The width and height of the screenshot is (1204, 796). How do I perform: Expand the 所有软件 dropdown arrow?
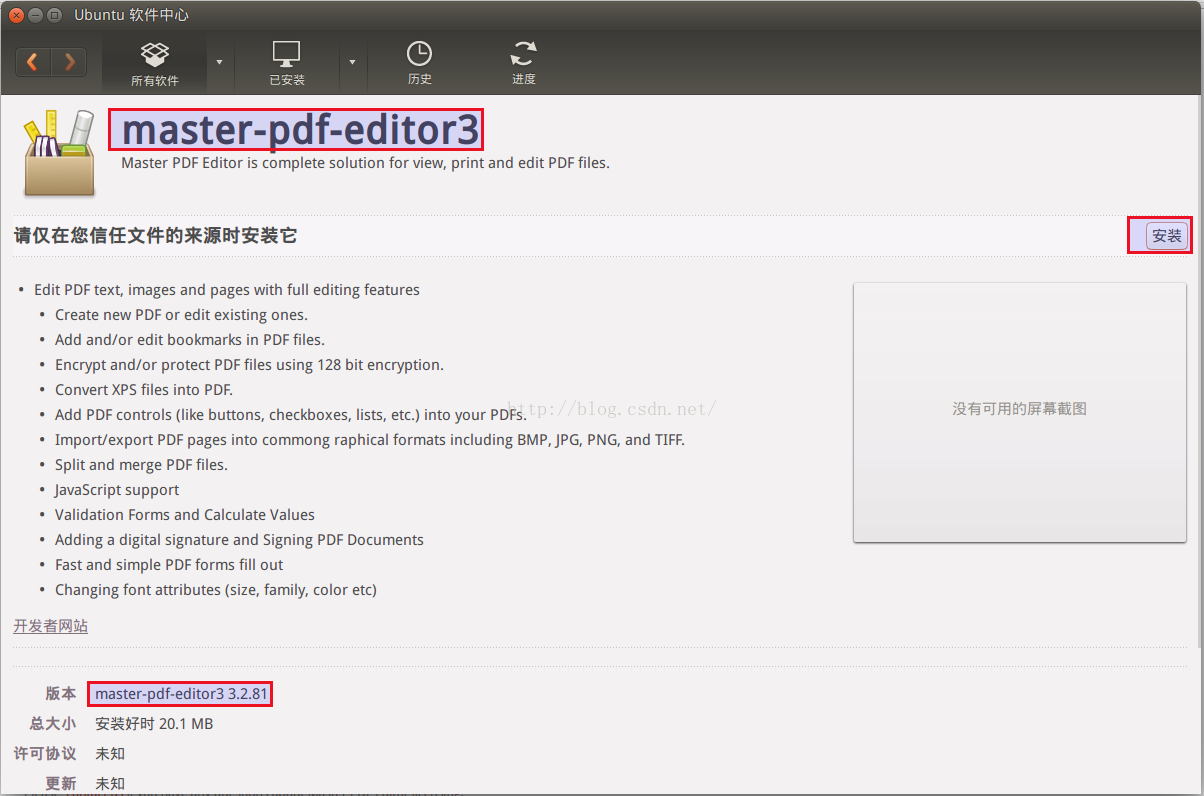point(220,62)
